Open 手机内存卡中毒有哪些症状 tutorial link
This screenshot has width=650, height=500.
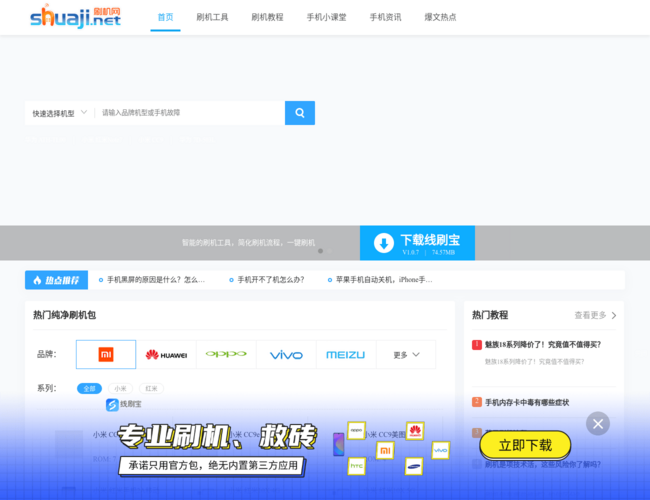pos(527,402)
